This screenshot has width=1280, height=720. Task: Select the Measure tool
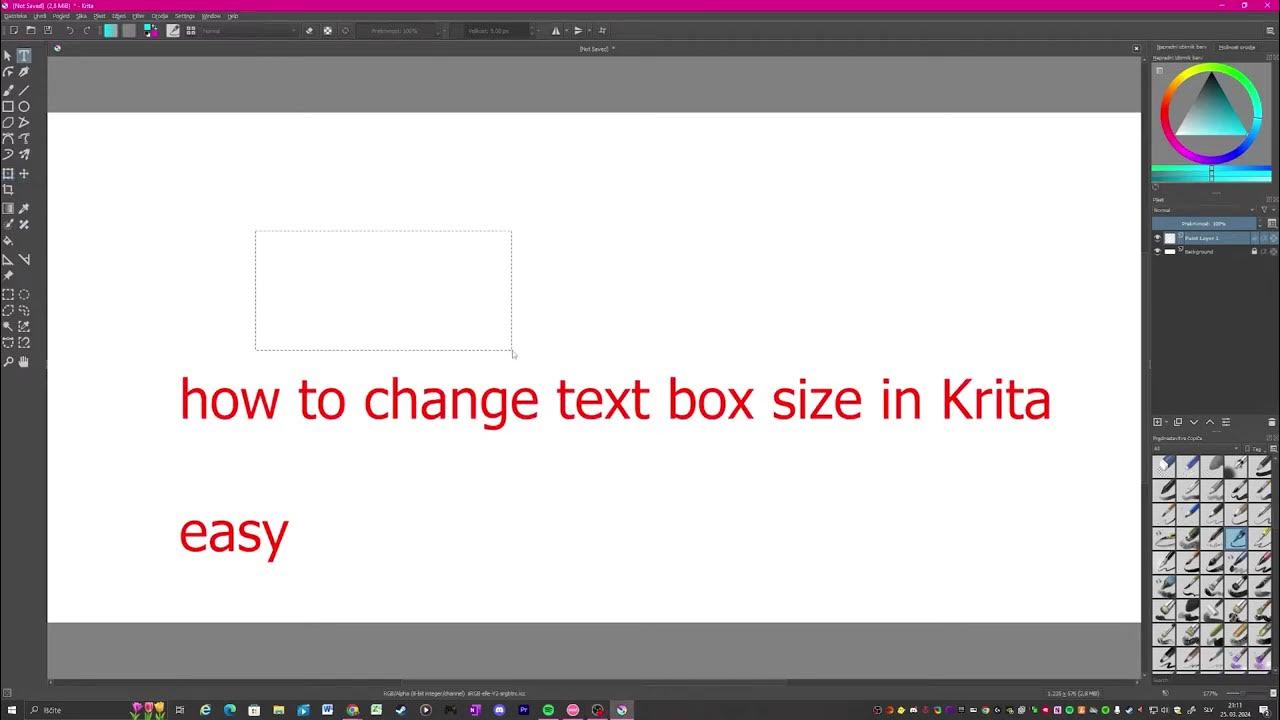click(x=24, y=259)
